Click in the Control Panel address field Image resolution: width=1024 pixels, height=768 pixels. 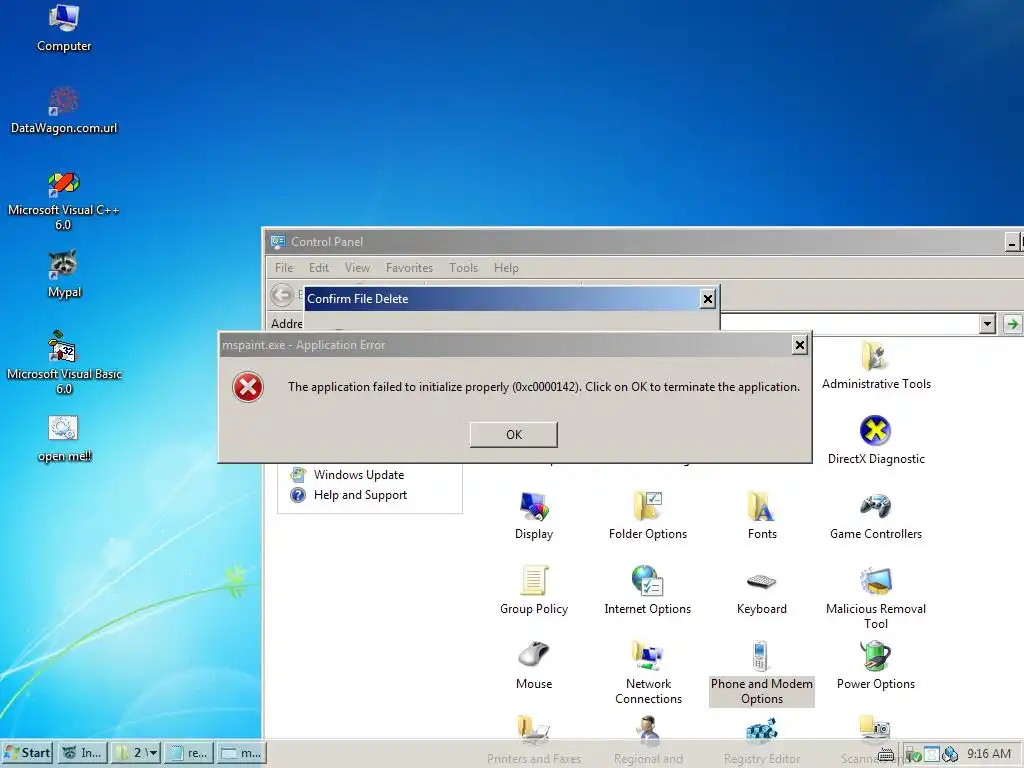click(x=849, y=324)
